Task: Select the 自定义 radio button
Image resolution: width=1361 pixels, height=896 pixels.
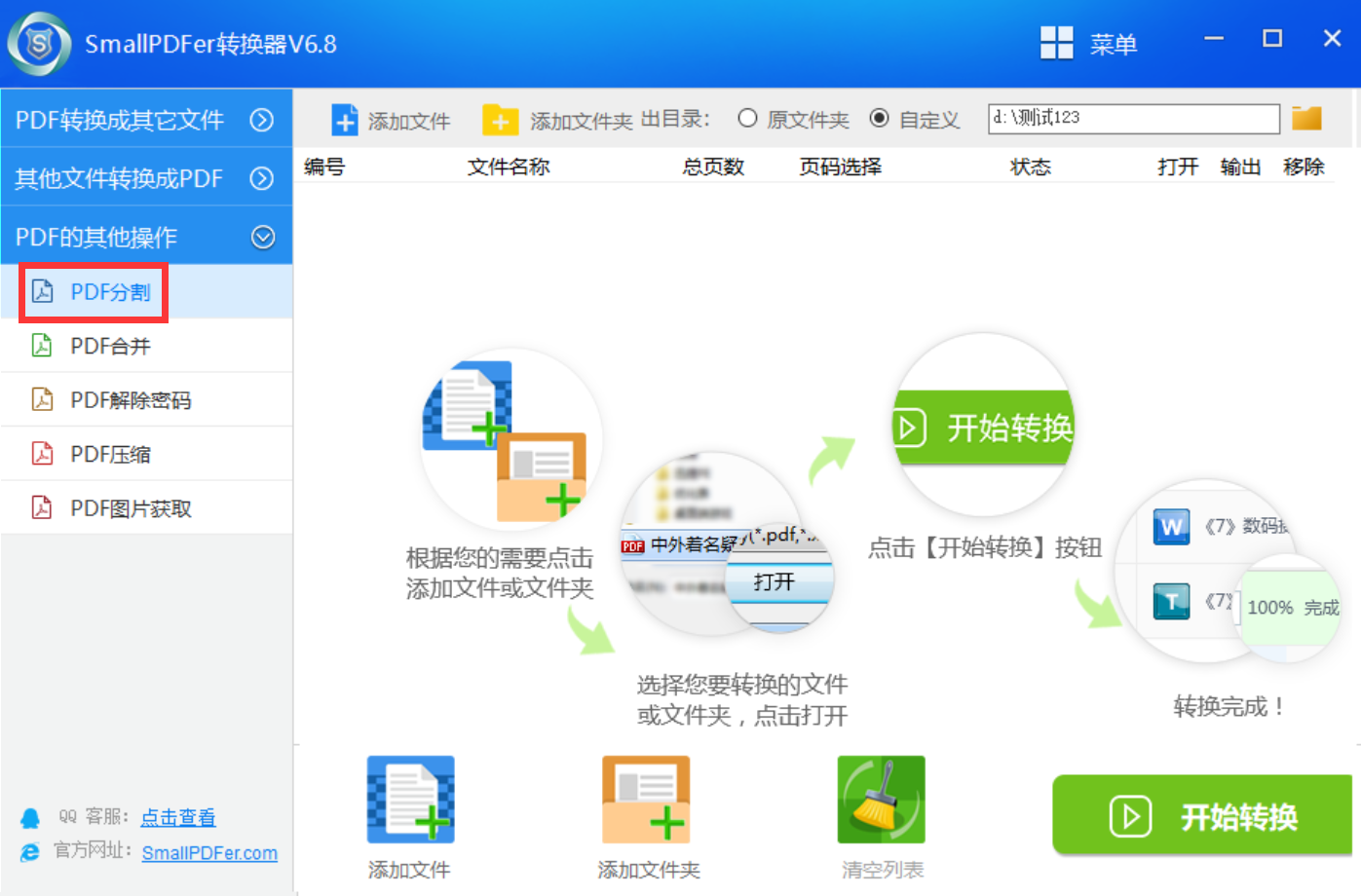Action: pos(879,118)
